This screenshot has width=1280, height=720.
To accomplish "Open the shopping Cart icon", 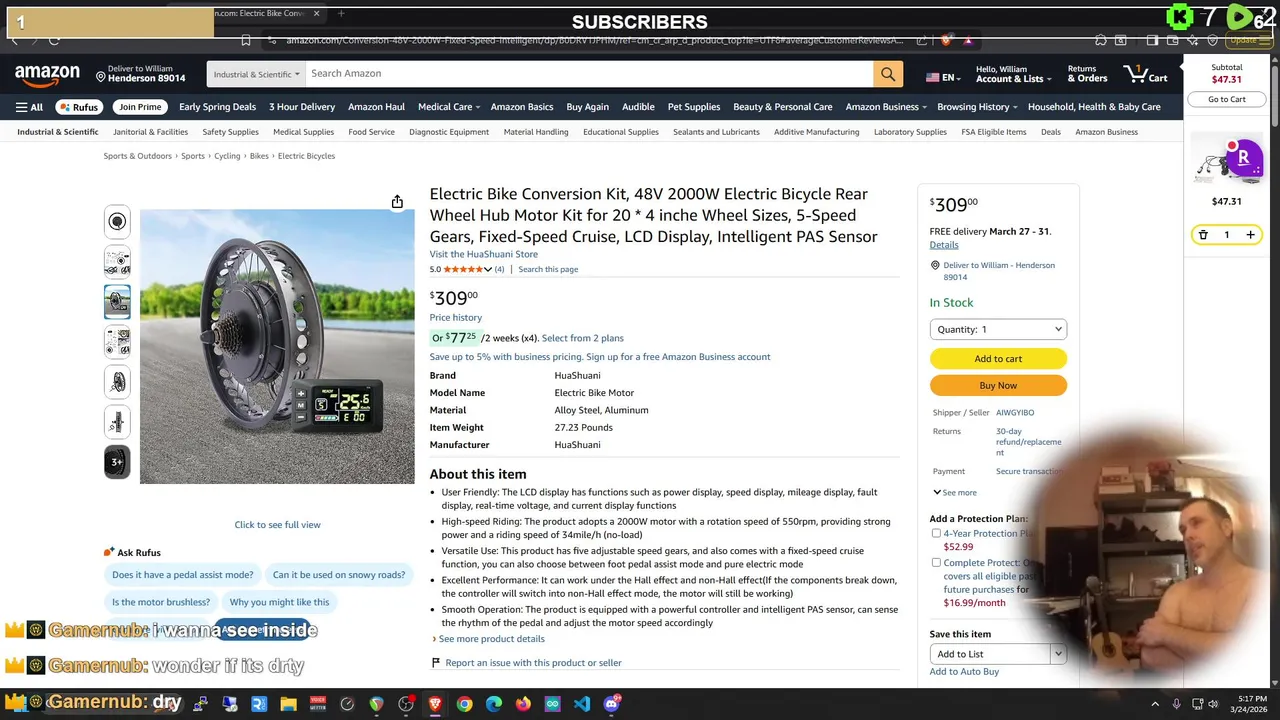I will tap(1146, 74).
